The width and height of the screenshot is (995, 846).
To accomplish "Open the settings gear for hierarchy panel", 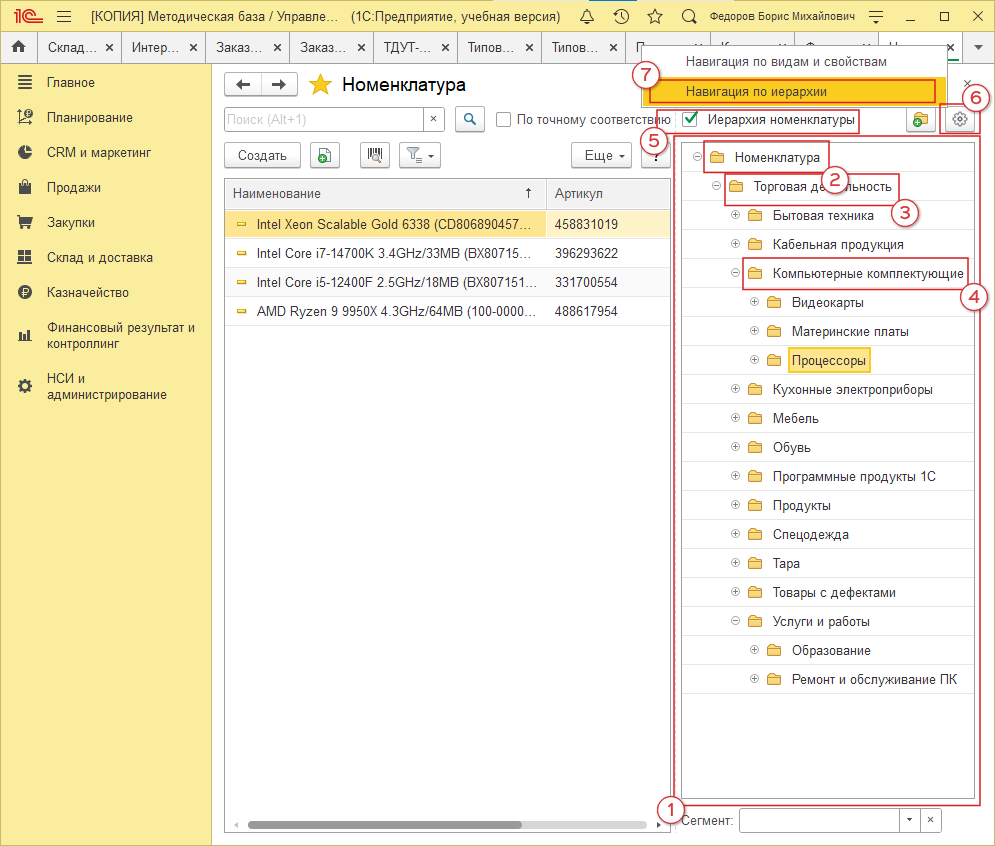I will (960, 120).
